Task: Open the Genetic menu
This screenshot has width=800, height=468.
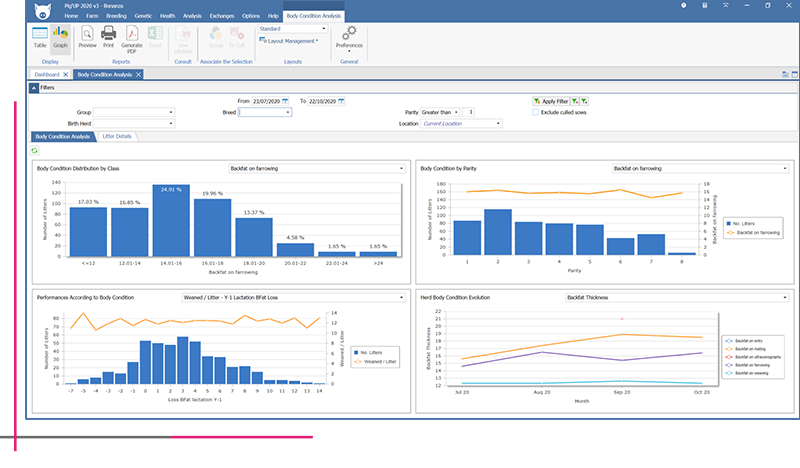Action: [x=143, y=16]
